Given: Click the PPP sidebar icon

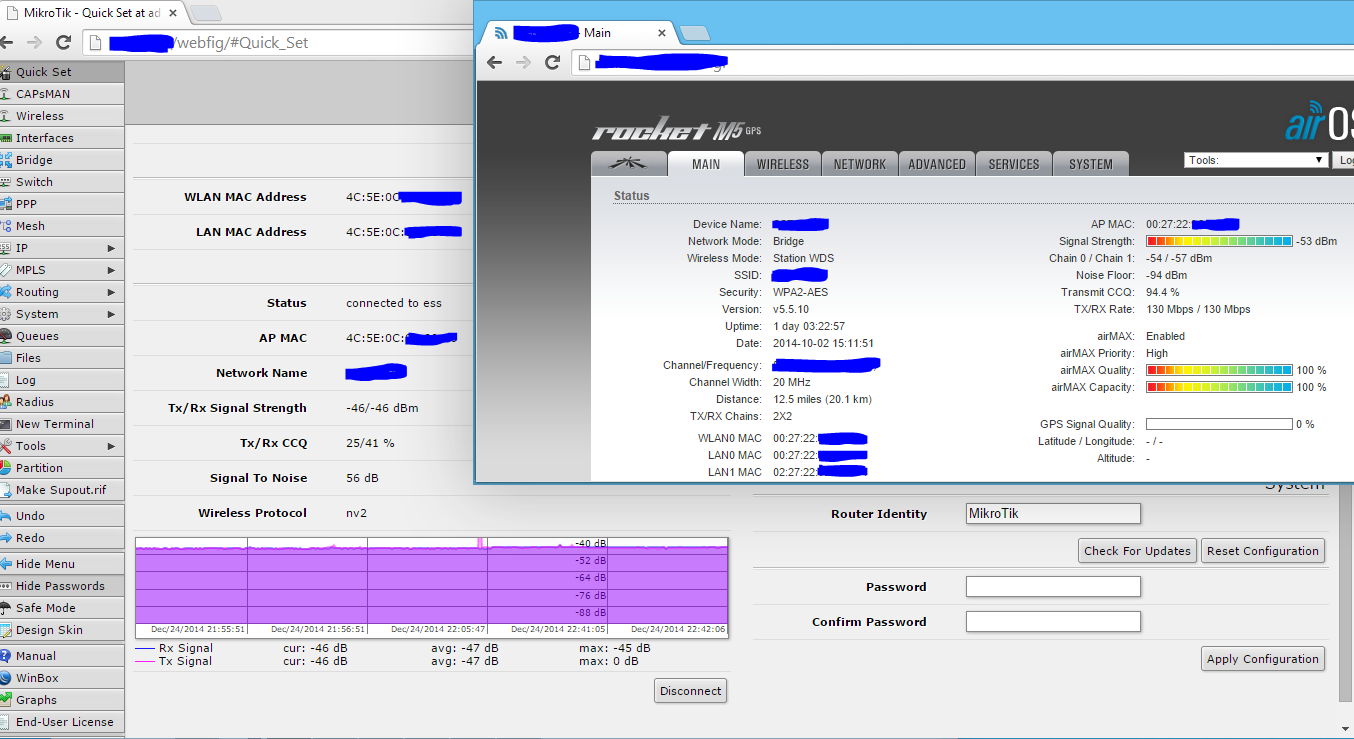Looking at the screenshot, I should (6, 204).
